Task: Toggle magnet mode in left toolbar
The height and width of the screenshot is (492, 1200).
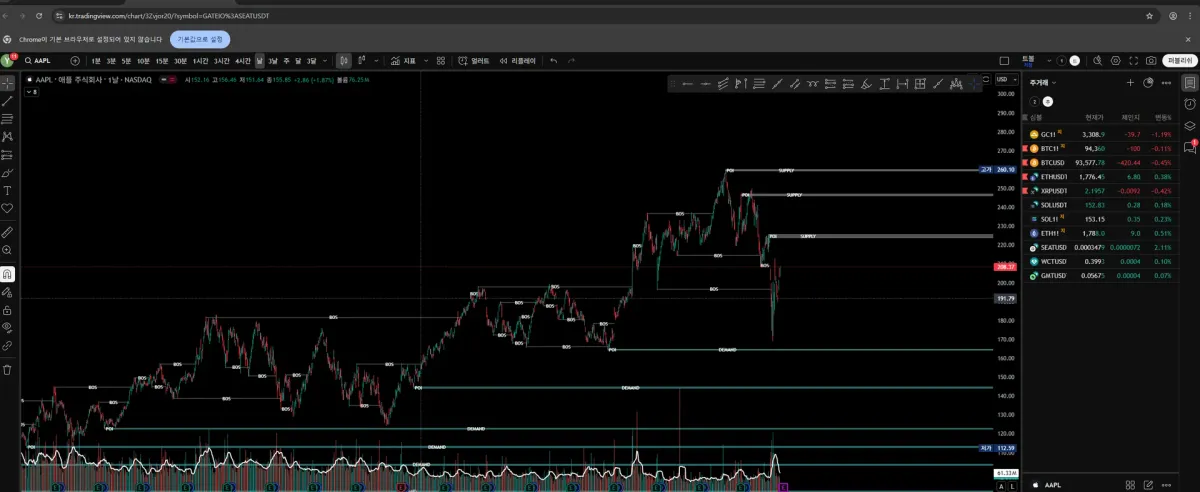Action: 7,274
